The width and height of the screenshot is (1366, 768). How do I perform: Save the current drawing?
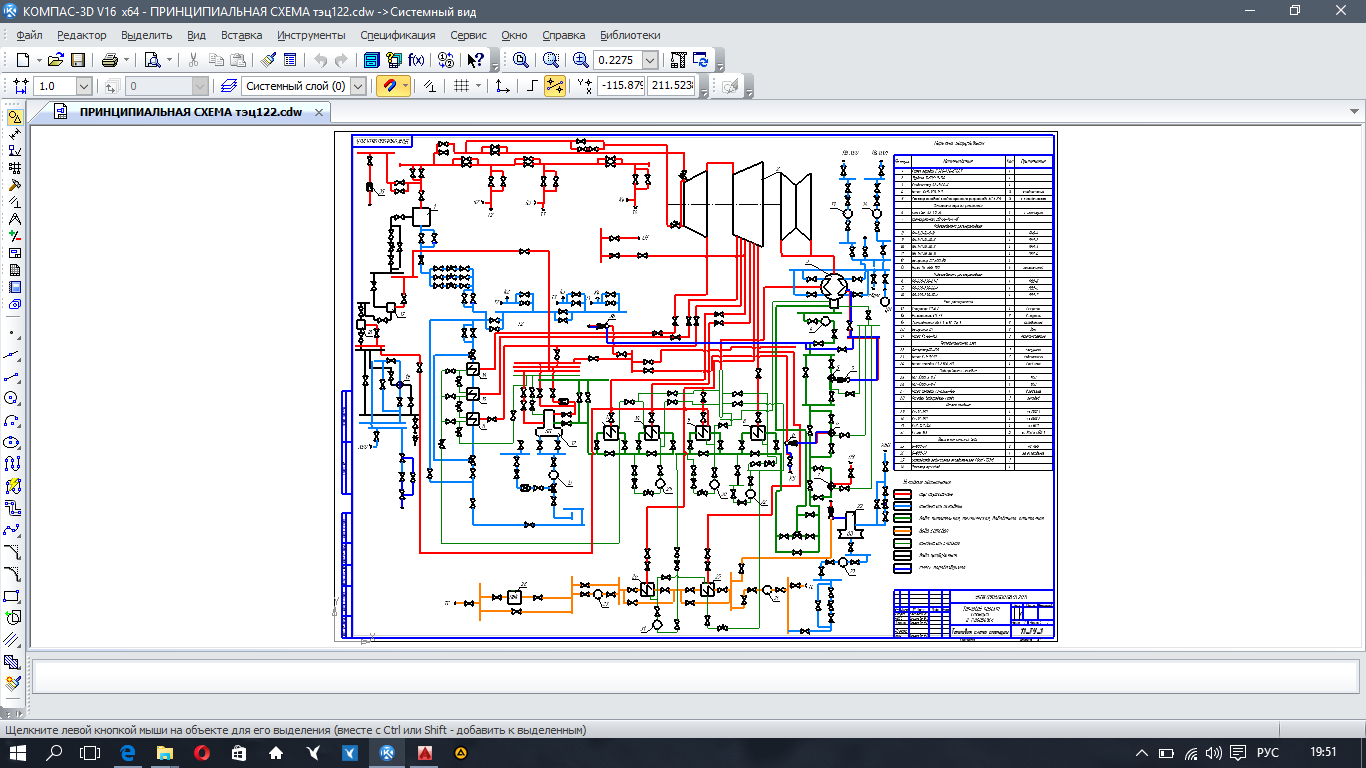(78, 60)
